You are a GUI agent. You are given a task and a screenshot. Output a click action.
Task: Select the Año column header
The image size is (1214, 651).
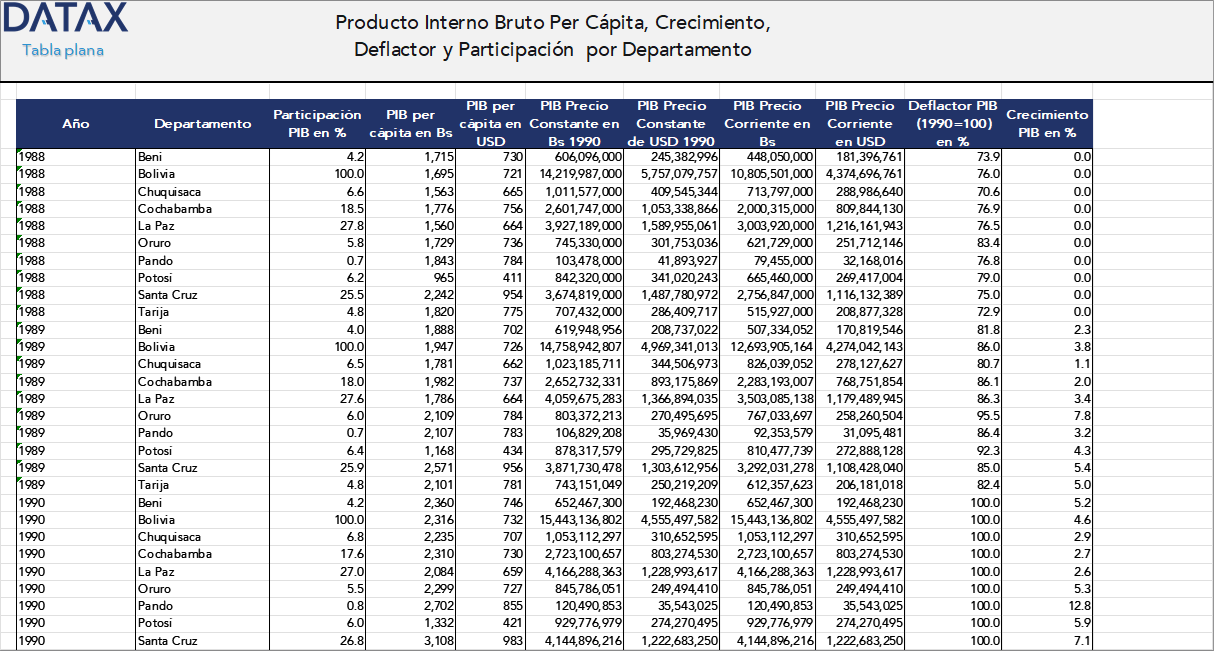tap(74, 124)
